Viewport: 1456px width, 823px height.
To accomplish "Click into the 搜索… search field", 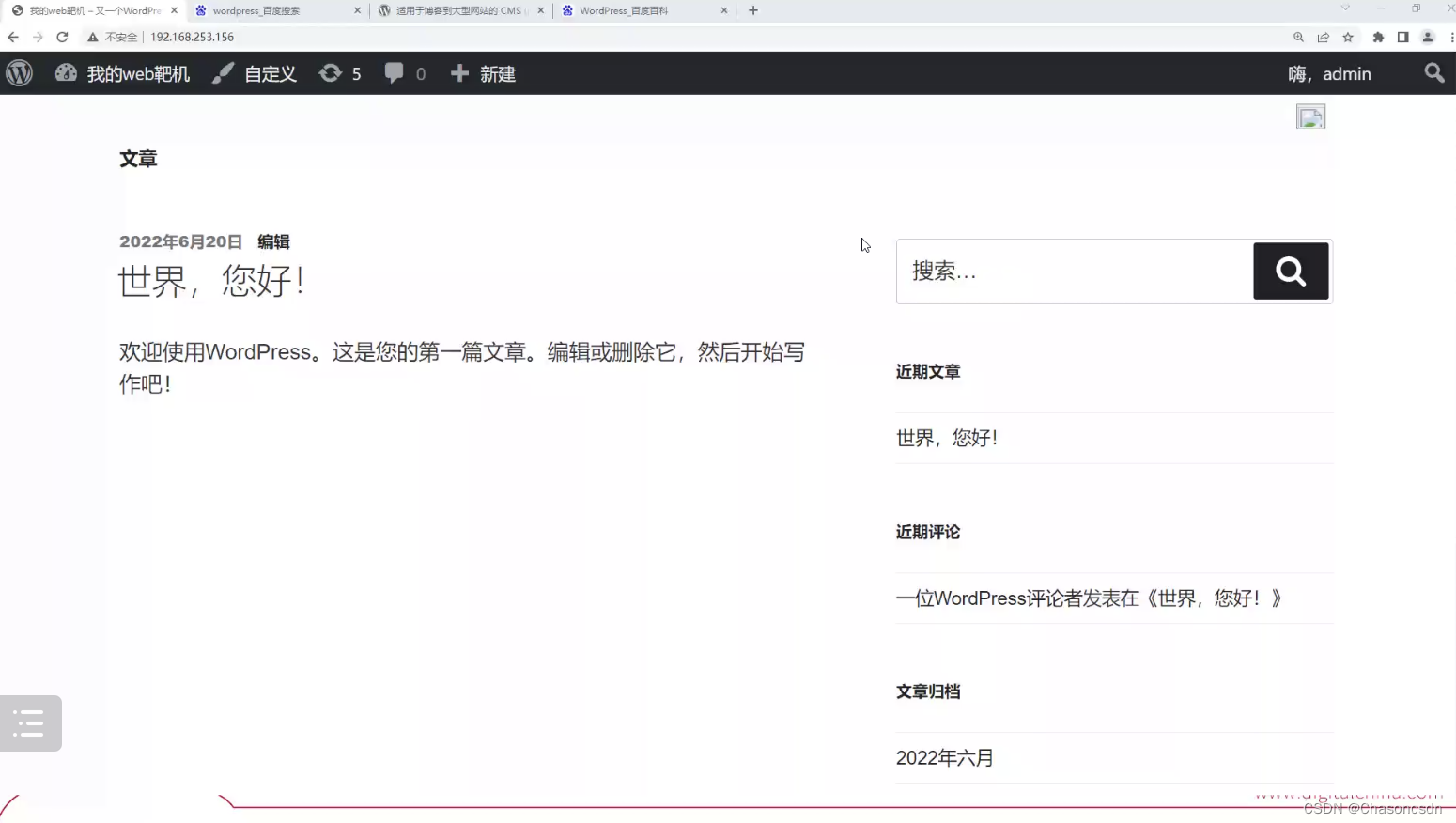I will [x=1075, y=272].
